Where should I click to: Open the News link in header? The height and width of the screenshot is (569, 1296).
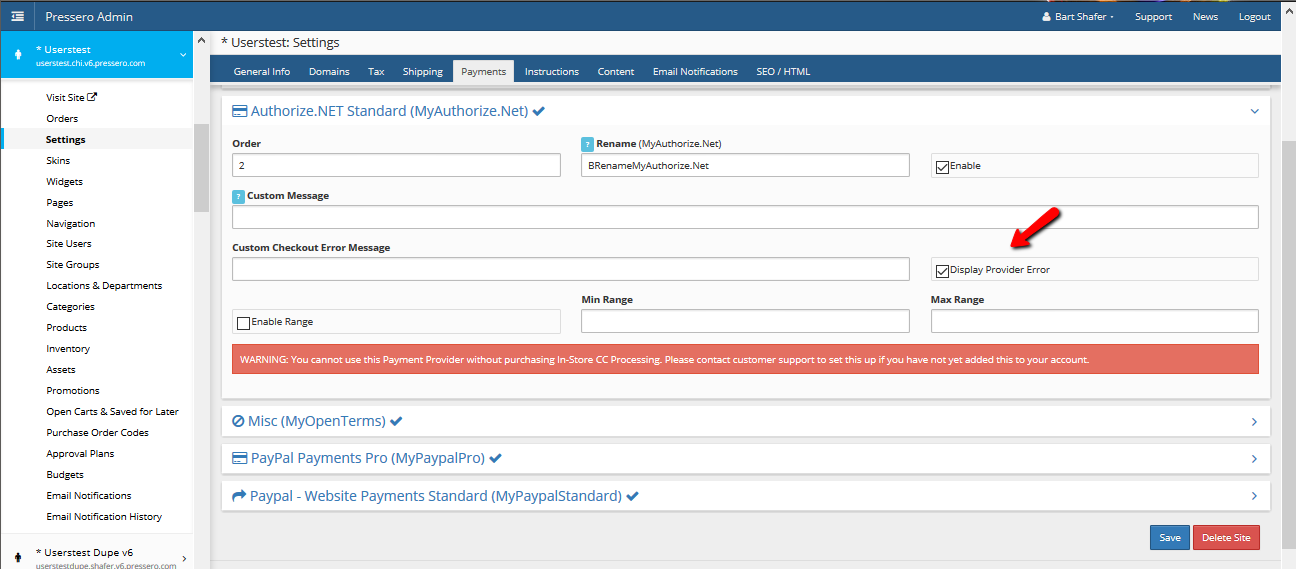tap(1205, 17)
